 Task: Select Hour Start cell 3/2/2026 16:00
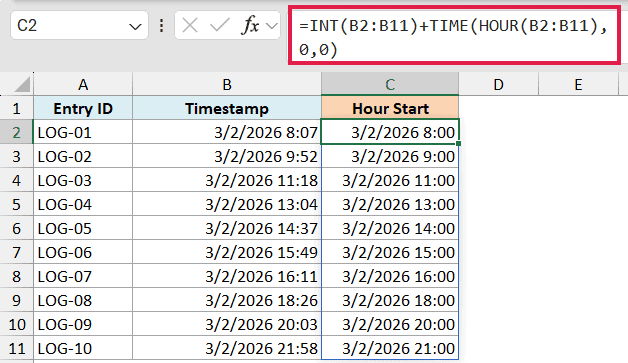coord(390,276)
